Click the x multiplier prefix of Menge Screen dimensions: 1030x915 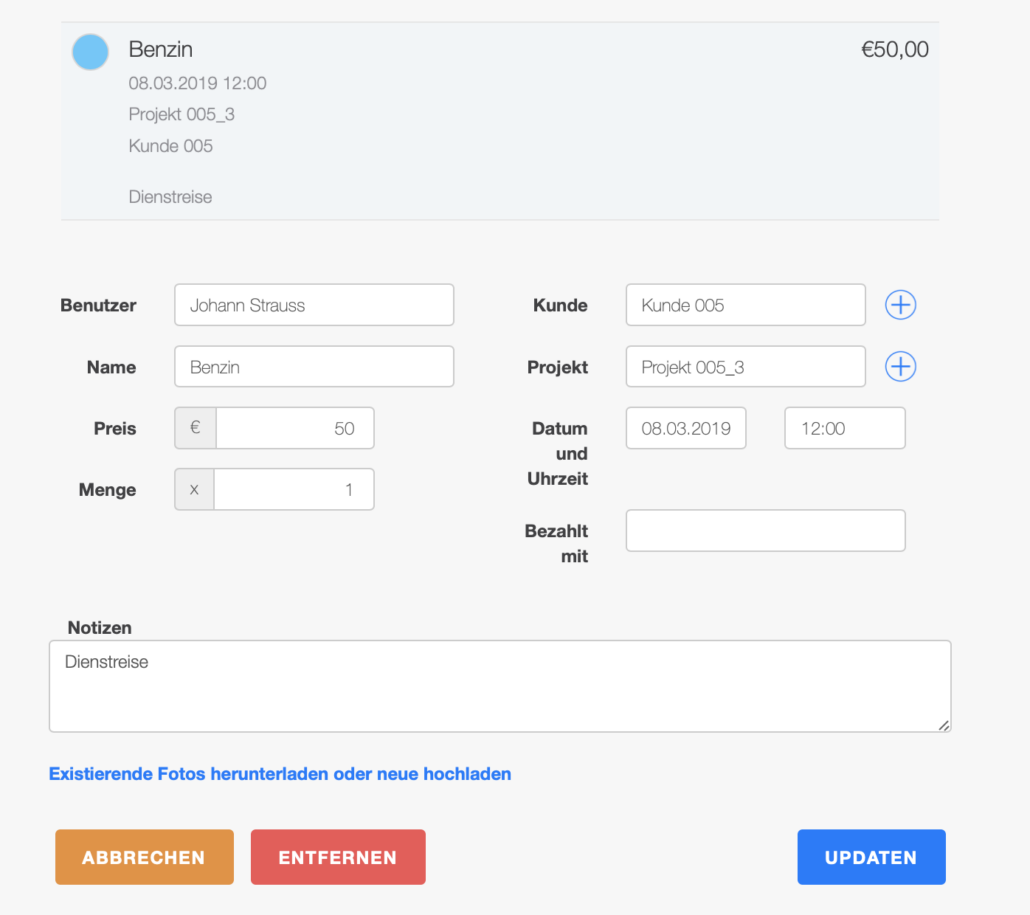[194, 490]
